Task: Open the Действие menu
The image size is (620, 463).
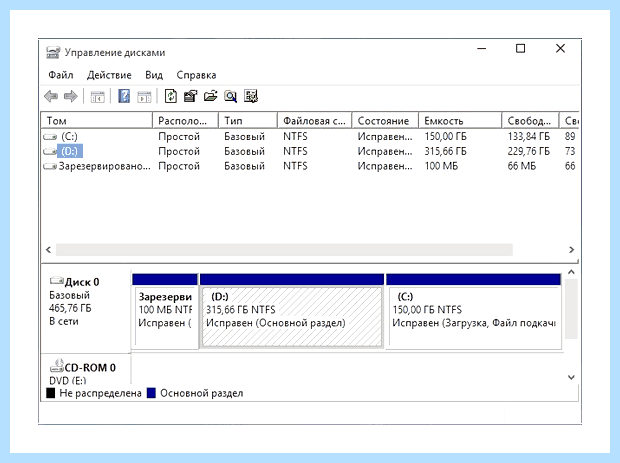Action: click(109, 75)
